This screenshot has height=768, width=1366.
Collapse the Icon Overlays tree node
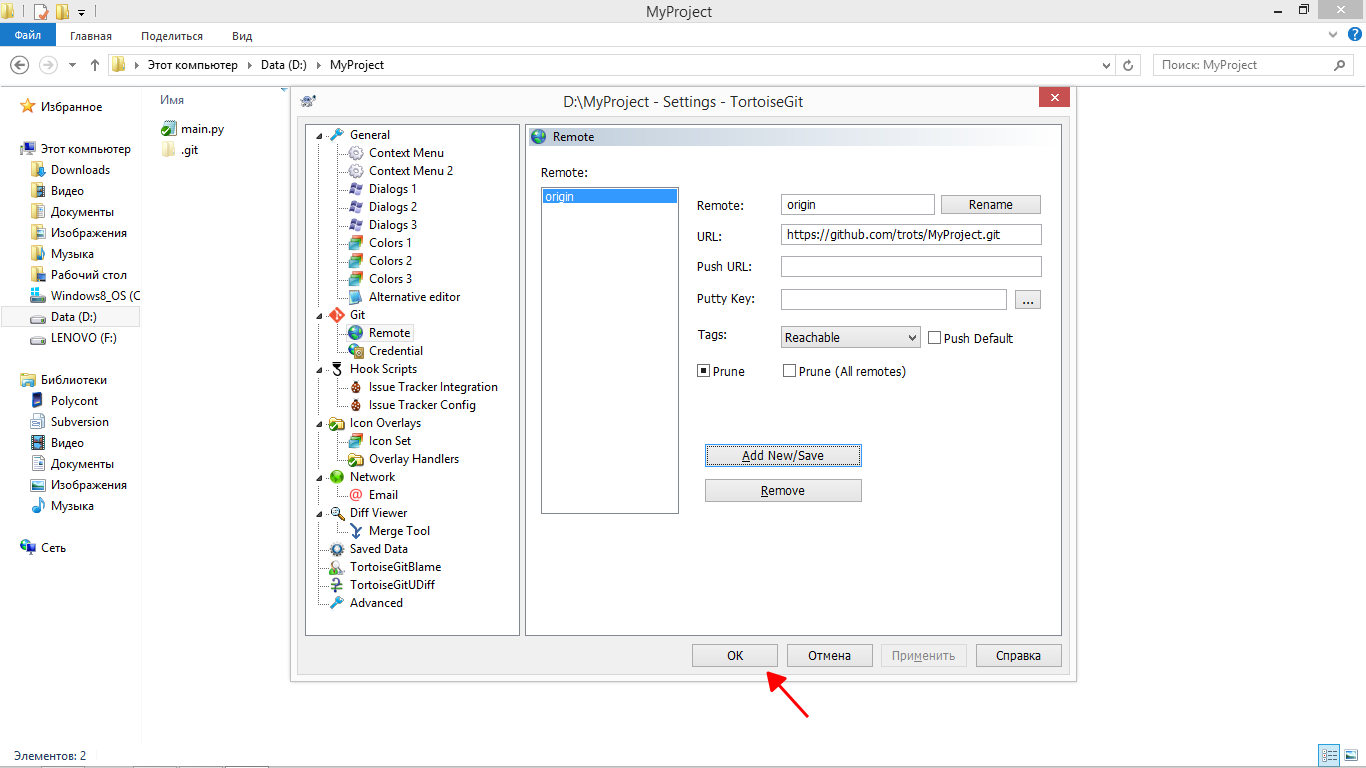click(320, 424)
